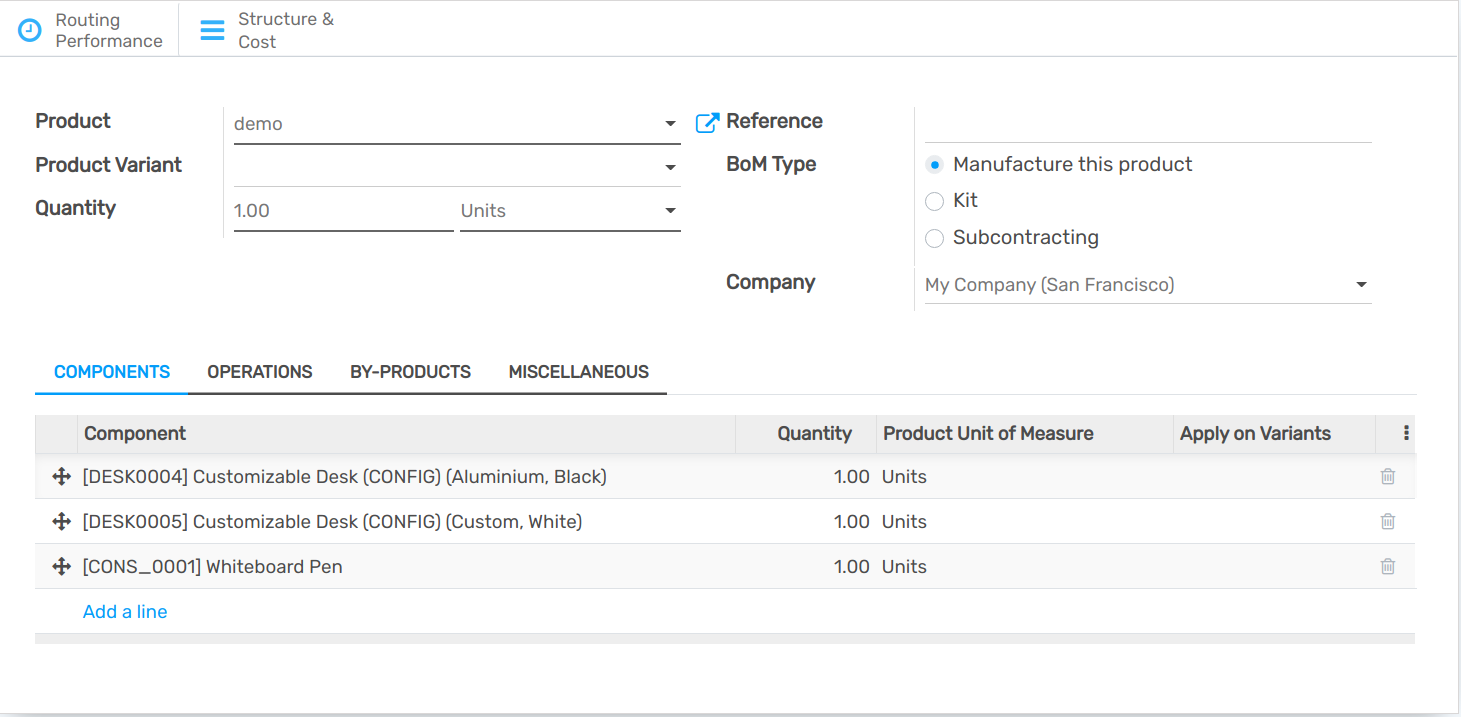1461x717 pixels.
Task: Expand the Product dropdown
Action: [670, 124]
